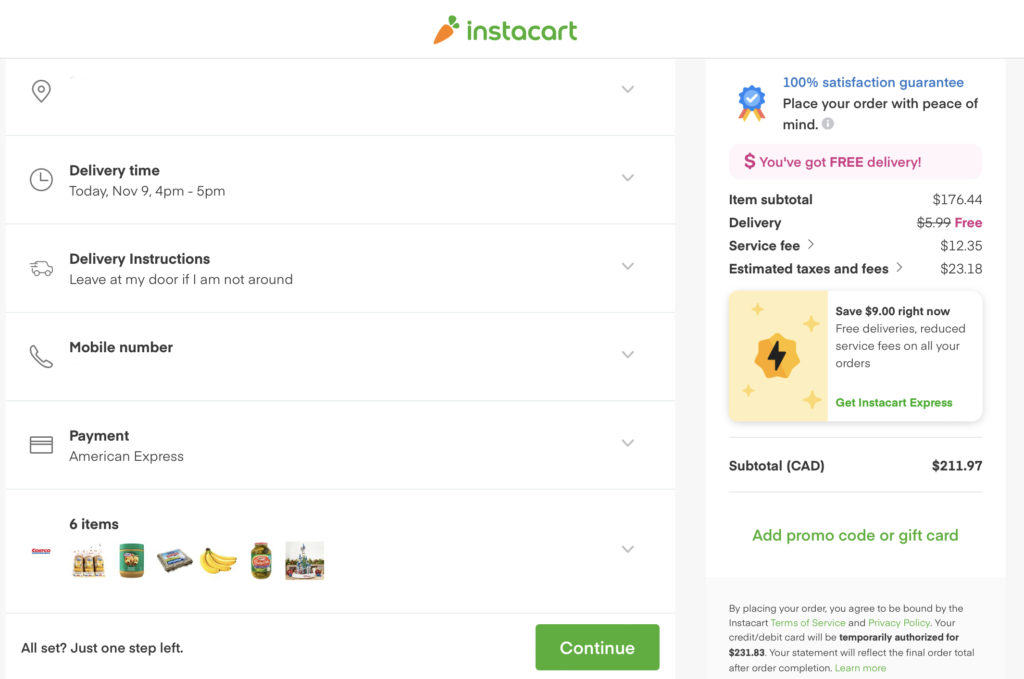Expand the Mobile number section
Screen dimensions: 1024x679
628,355
